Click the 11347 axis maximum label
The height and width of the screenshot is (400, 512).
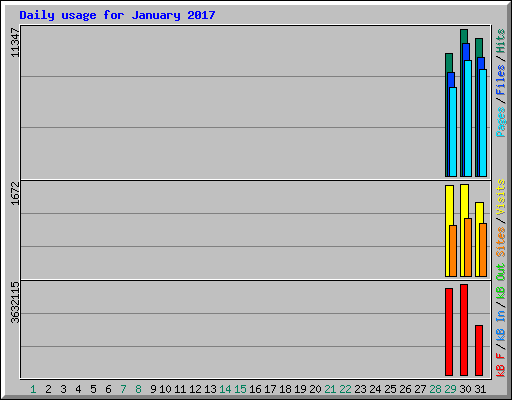[15, 42]
